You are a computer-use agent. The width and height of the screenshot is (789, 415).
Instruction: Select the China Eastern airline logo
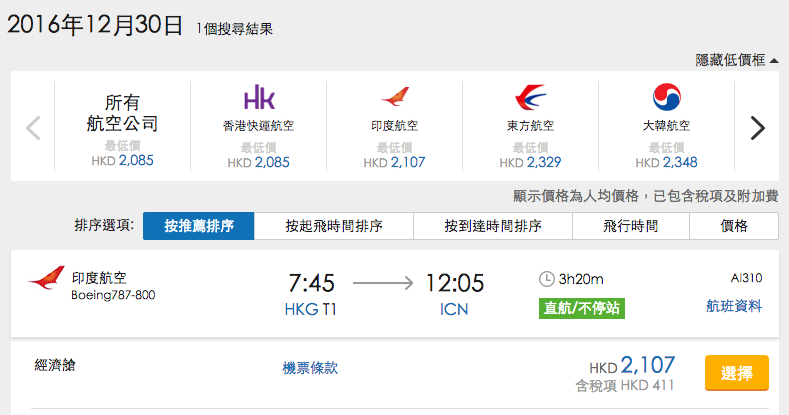(530, 97)
